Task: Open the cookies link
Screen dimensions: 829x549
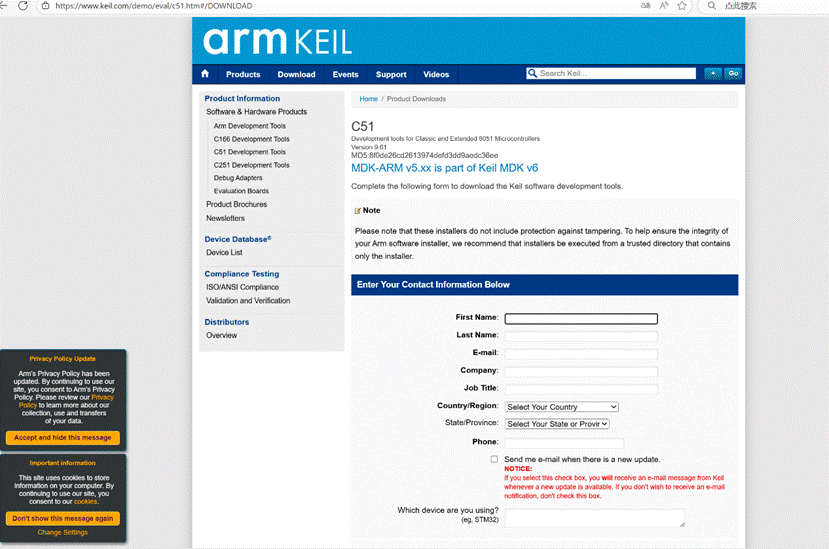Action: pyautogui.click(x=85, y=501)
